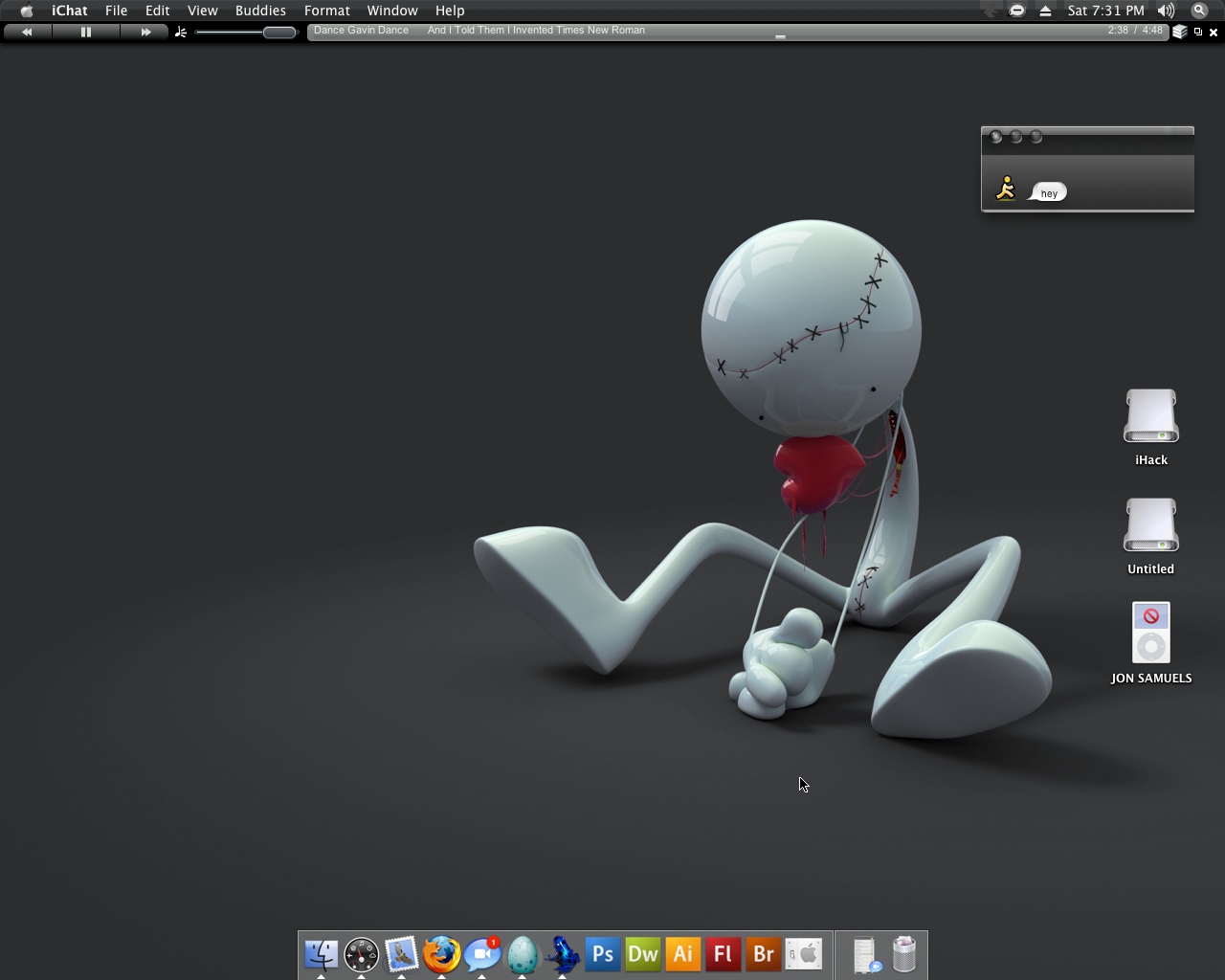
Task: Click the AIM running man buddy icon
Action: tap(1005, 189)
